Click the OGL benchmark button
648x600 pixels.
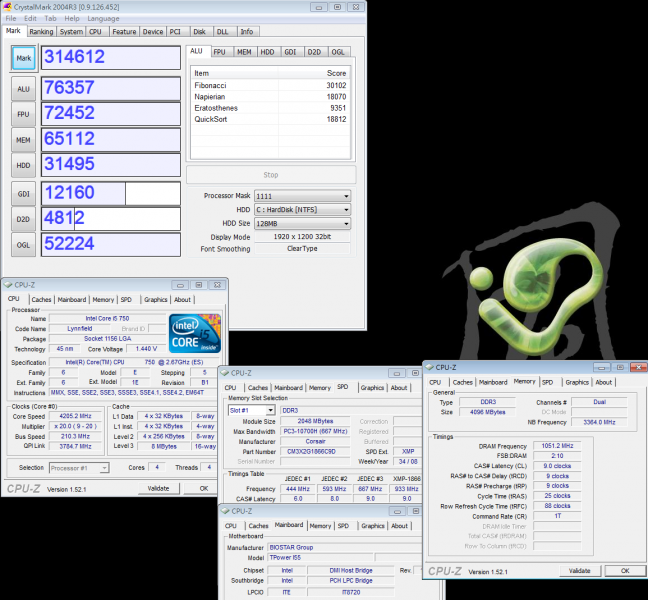[24, 243]
